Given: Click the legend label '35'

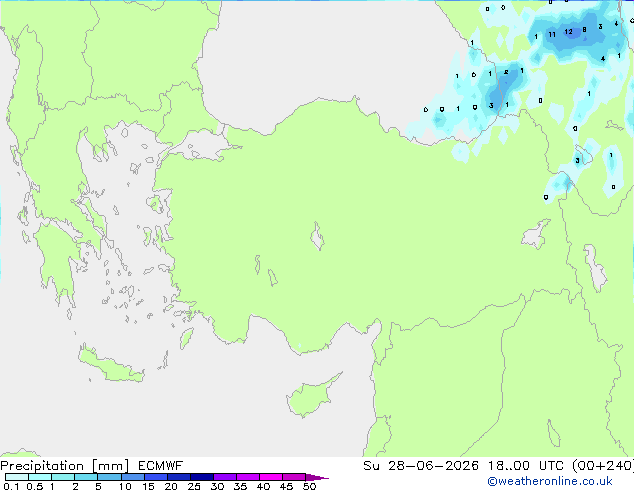Looking at the screenshot, I should pyautogui.click(x=240, y=486).
